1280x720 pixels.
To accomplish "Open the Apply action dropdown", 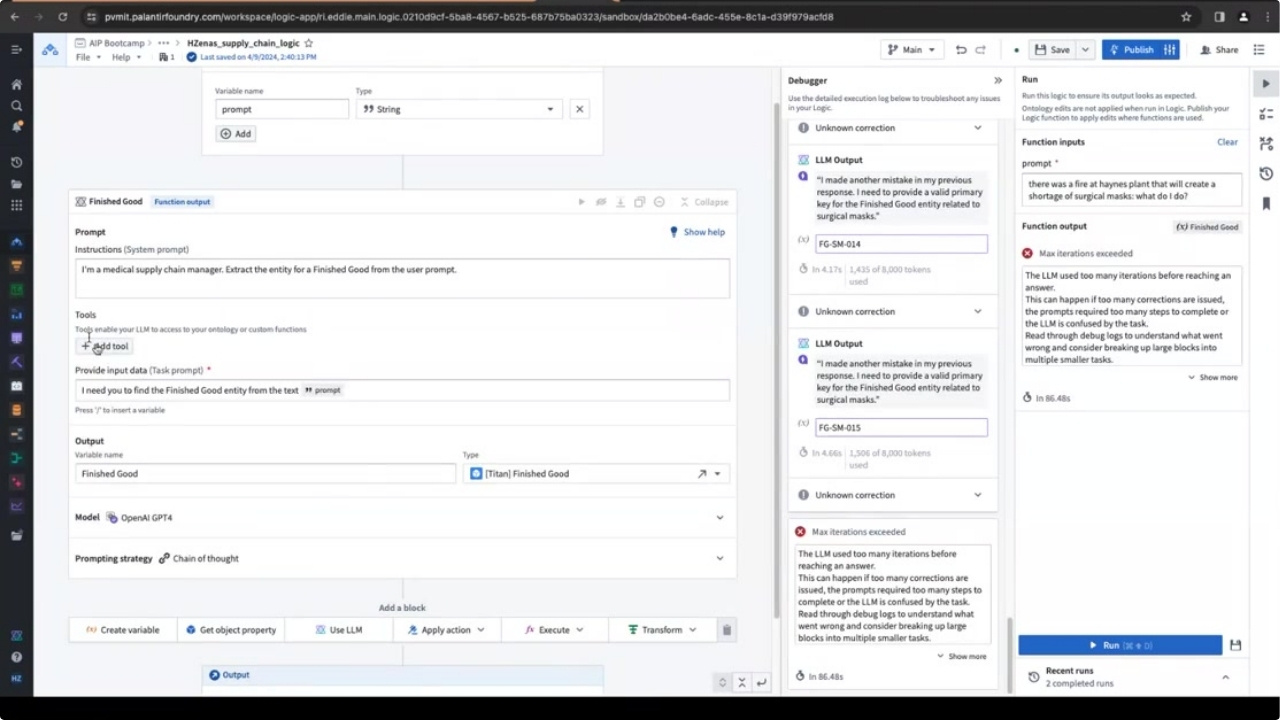I will coord(446,630).
